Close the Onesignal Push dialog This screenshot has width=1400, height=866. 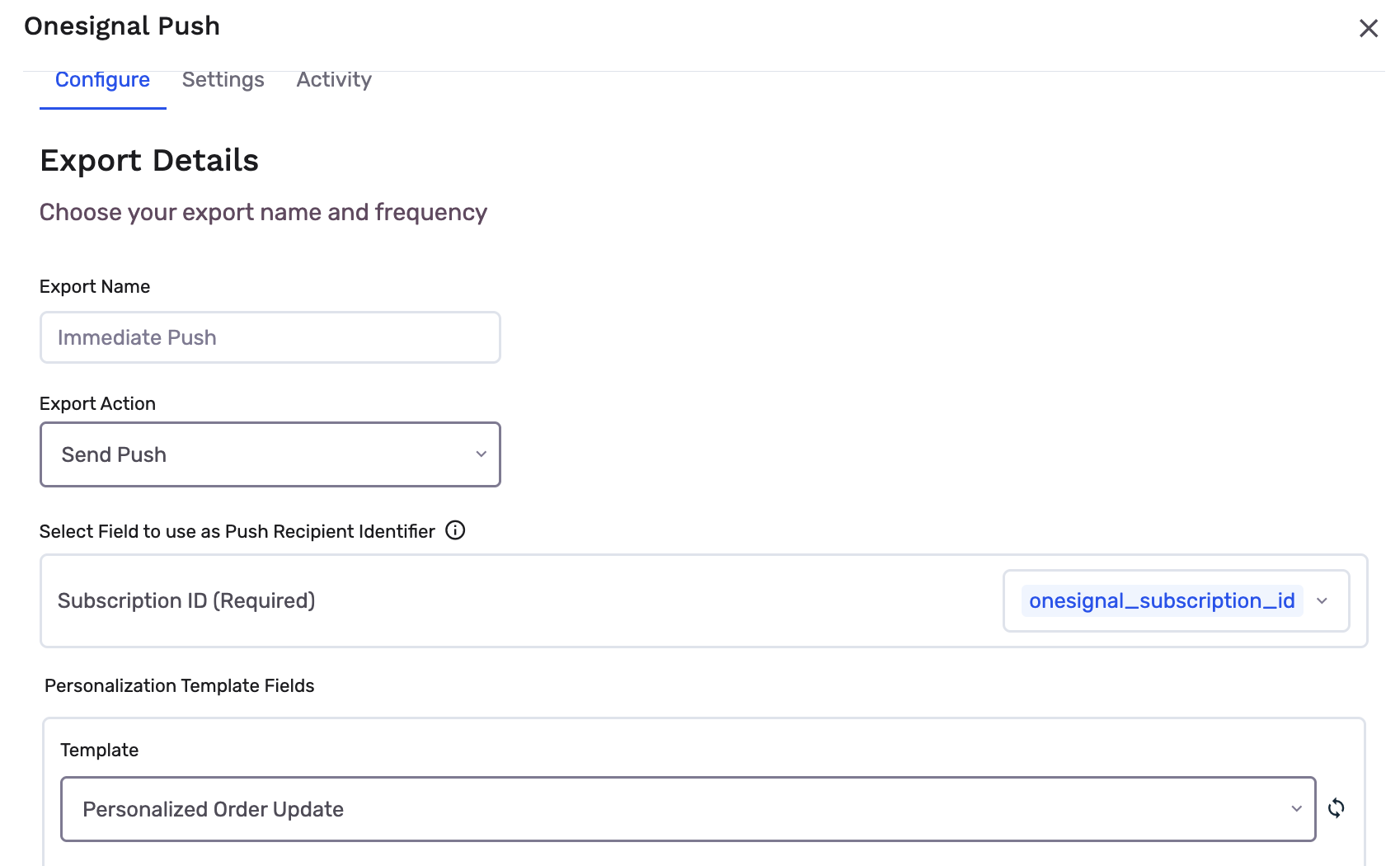coord(1369,27)
